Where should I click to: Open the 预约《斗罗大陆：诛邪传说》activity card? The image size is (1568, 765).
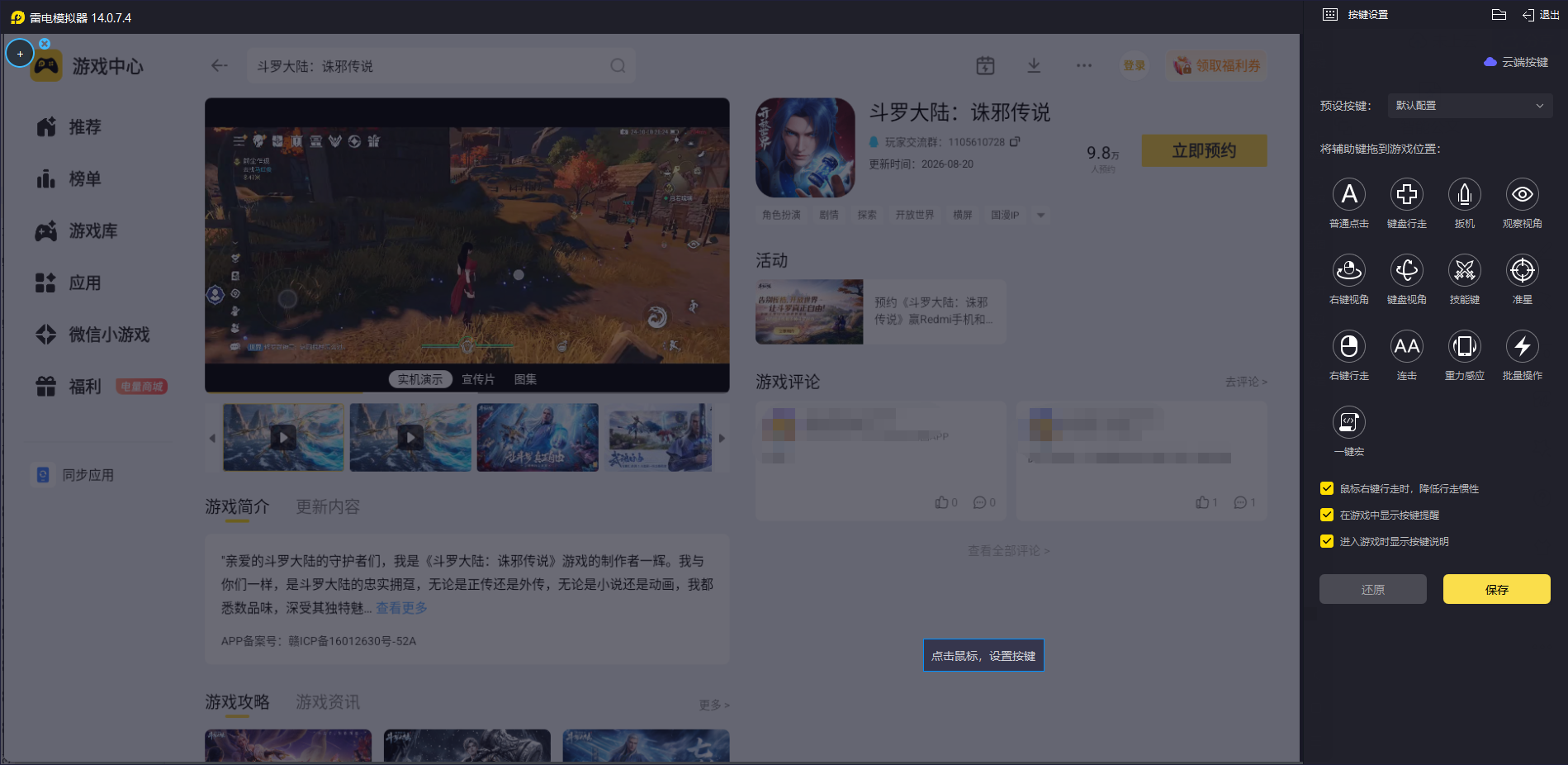(880, 311)
